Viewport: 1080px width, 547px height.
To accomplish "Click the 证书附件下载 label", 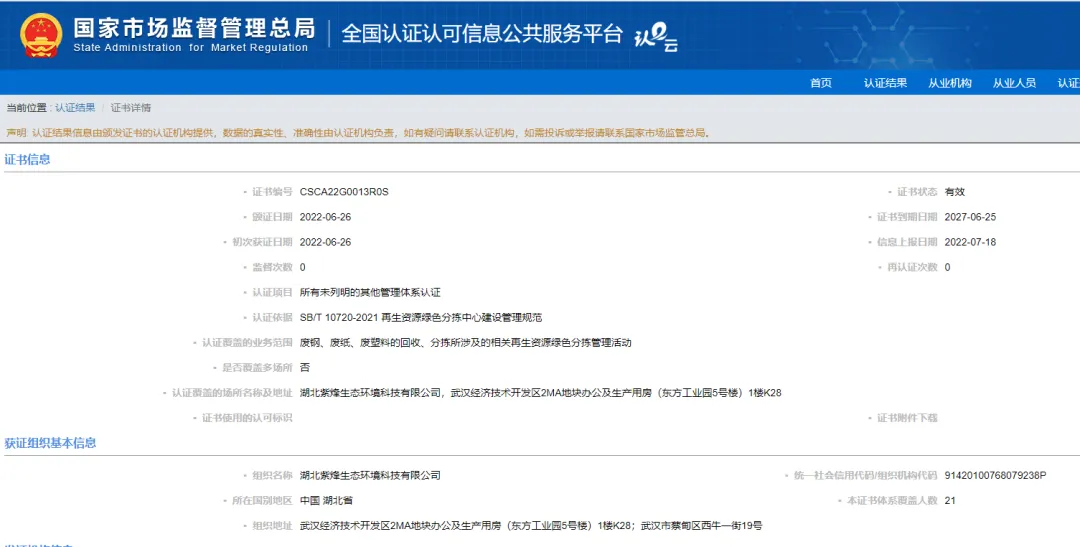I will pos(906,417).
